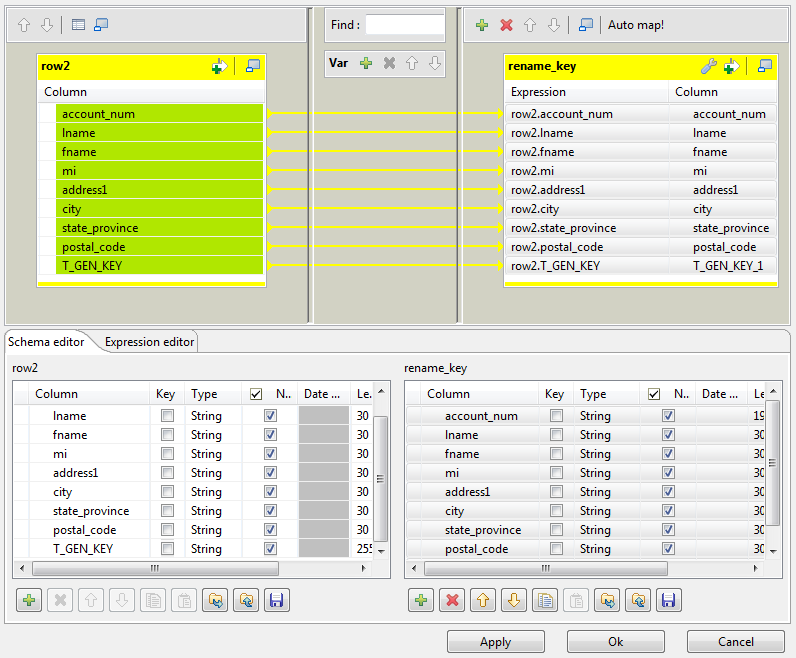Add a new variable in Var panel
796x658 pixels.
366,63
